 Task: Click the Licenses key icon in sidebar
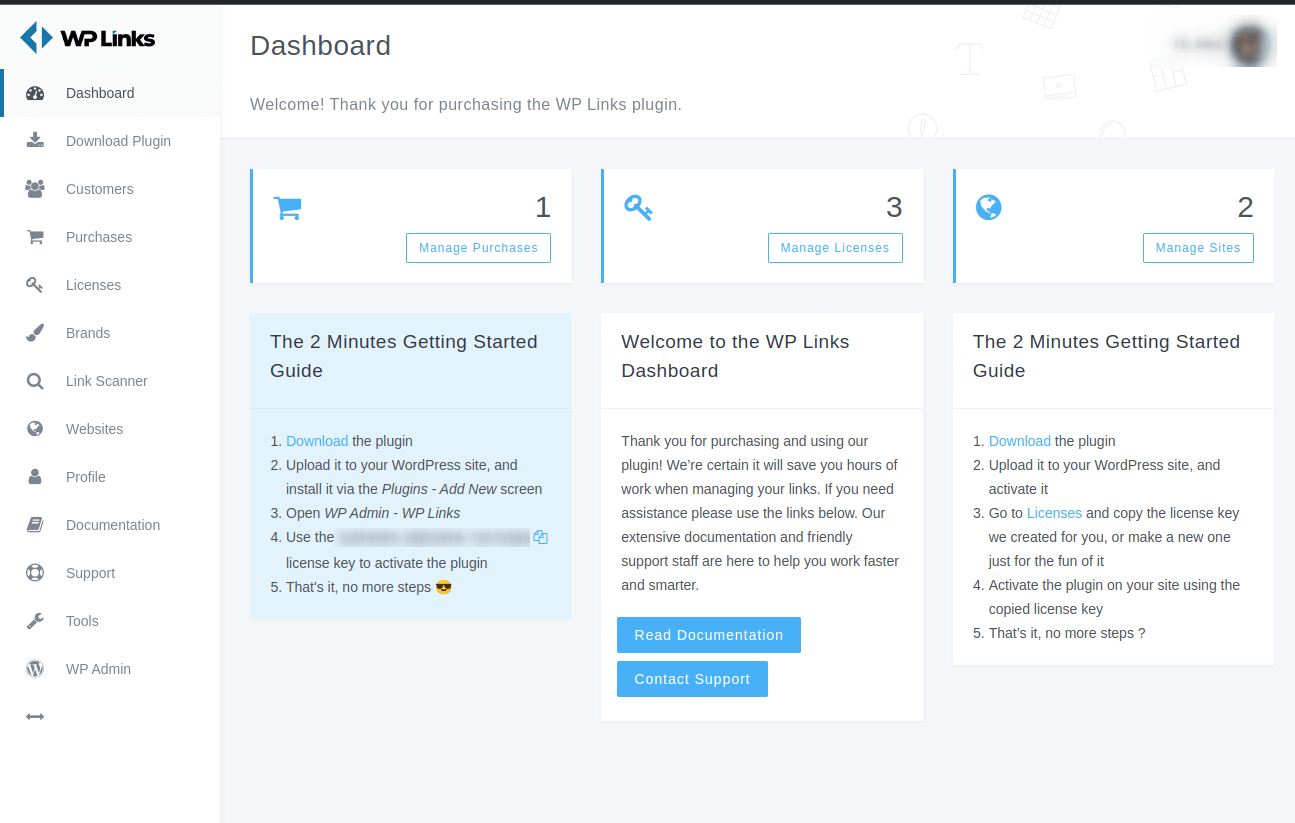[35, 285]
